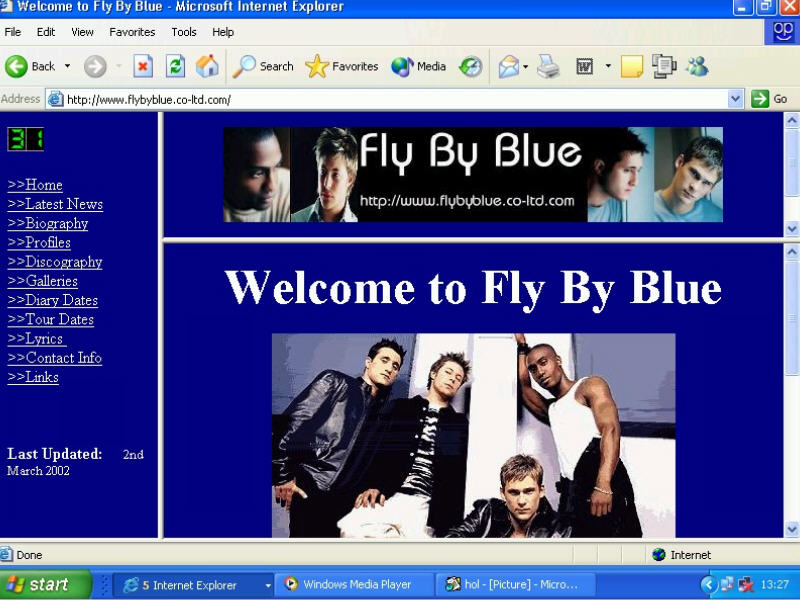Click the band group photo
The image size is (800, 600).
point(473,435)
